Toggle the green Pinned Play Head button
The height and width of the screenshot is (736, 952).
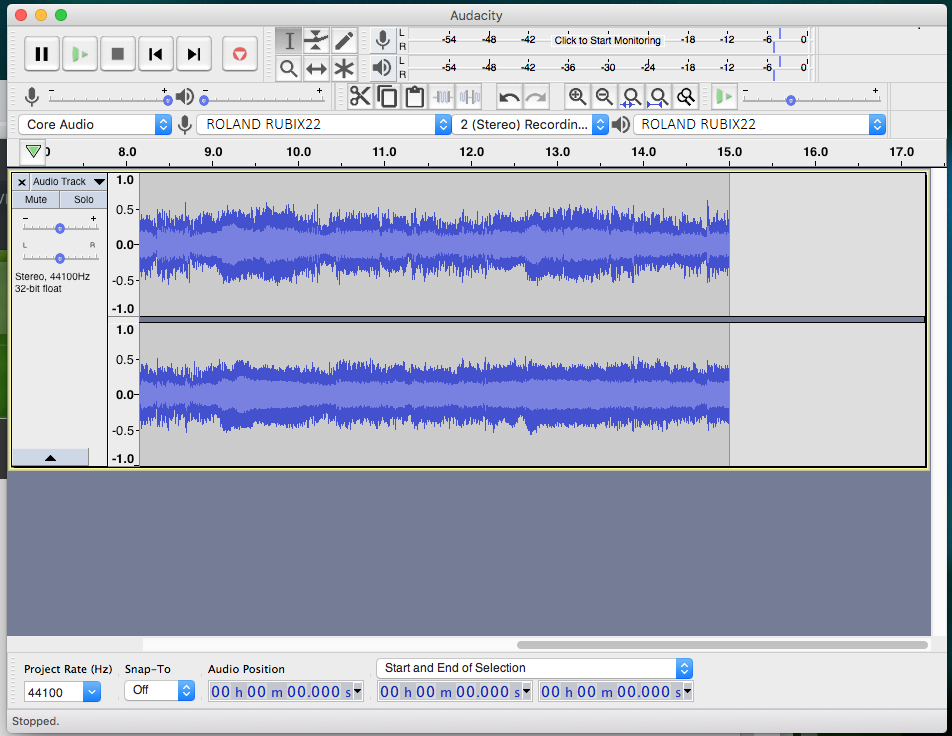coord(34,151)
